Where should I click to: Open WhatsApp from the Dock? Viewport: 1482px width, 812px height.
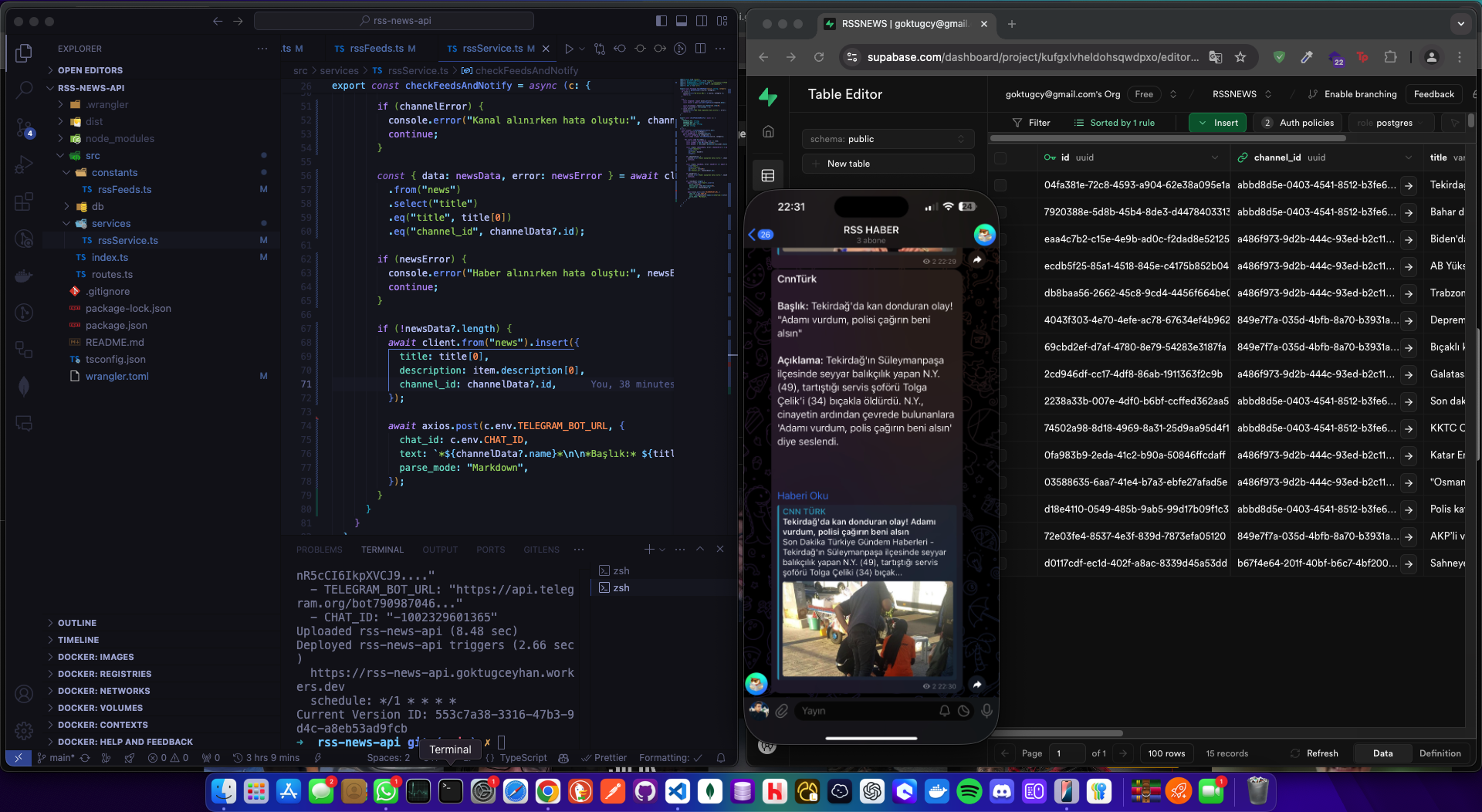(386, 791)
